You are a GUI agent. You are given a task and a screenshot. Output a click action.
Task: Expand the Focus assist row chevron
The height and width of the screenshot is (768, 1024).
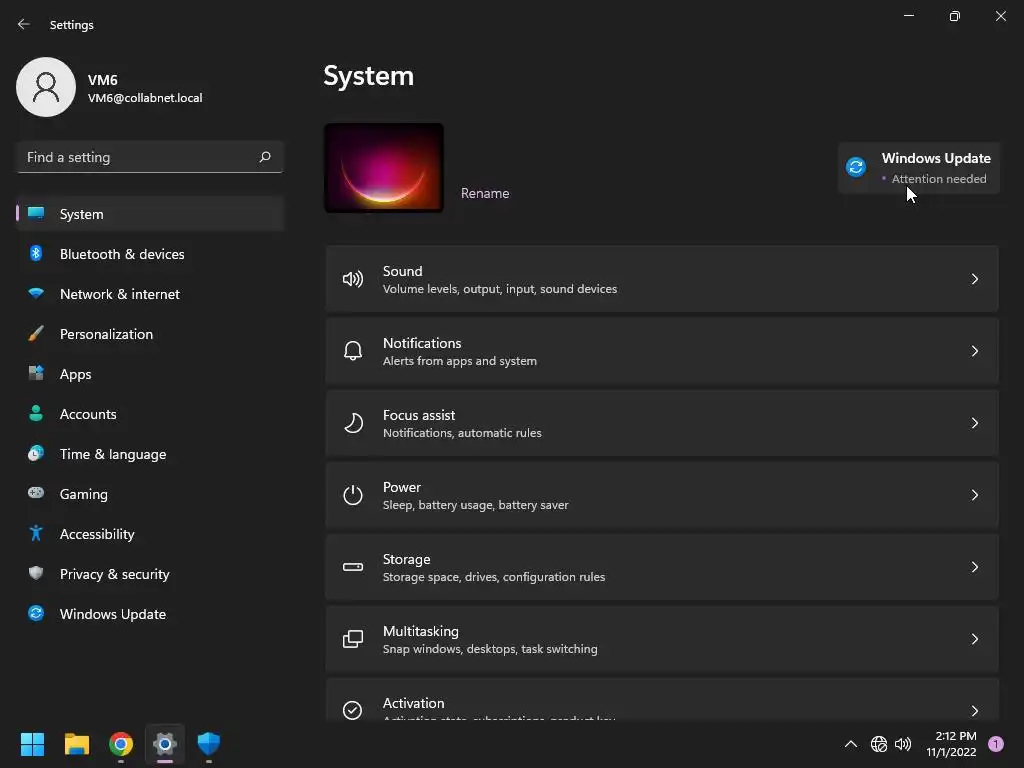[x=974, y=423]
